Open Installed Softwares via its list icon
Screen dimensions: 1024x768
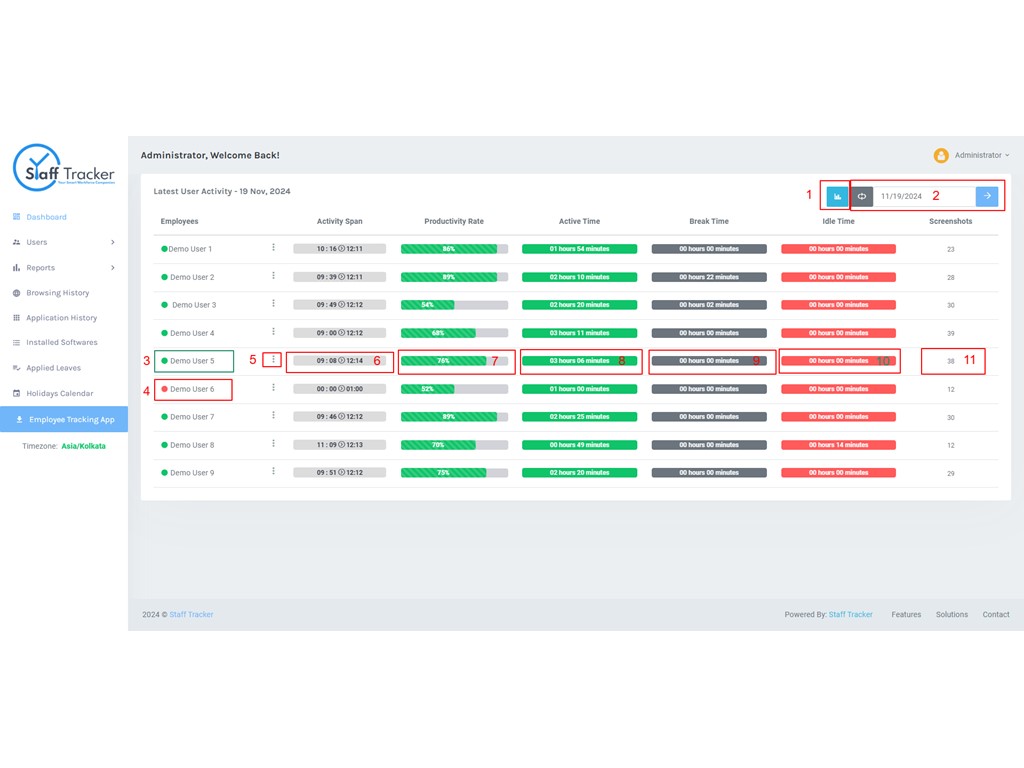[x=17, y=342]
